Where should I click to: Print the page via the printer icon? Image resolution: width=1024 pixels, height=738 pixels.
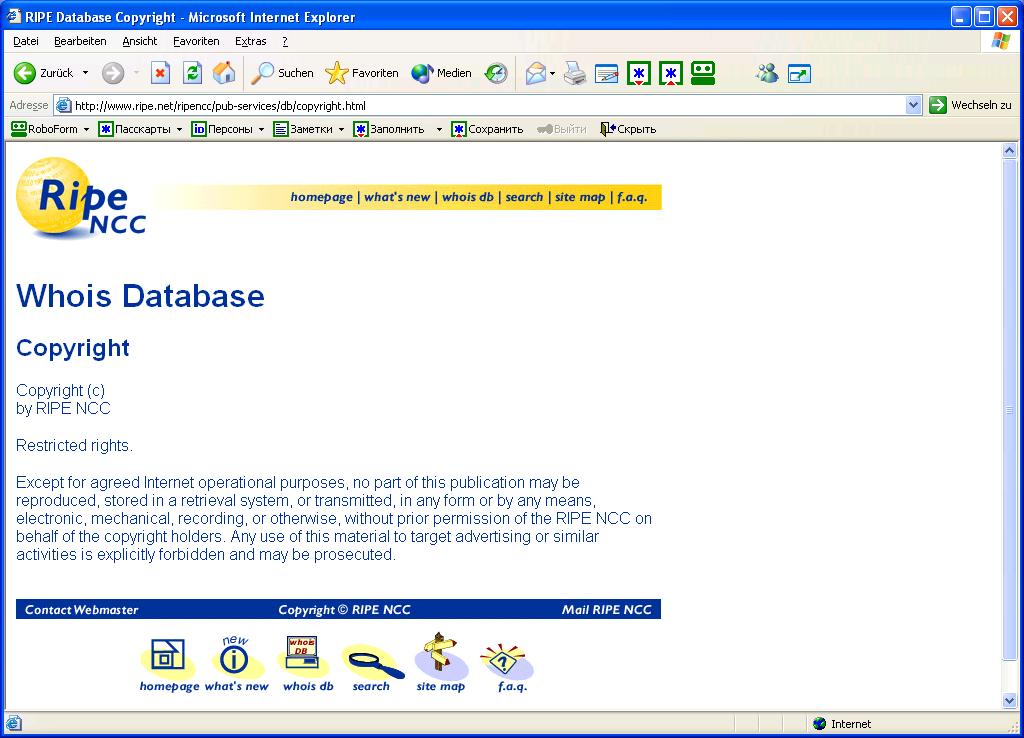pyautogui.click(x=575, y=73)
